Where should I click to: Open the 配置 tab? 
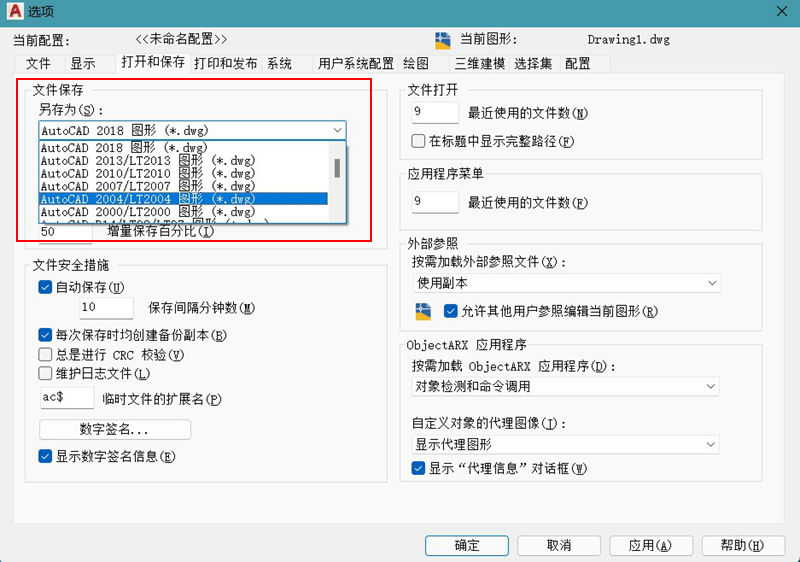click(x=578, y=63)
